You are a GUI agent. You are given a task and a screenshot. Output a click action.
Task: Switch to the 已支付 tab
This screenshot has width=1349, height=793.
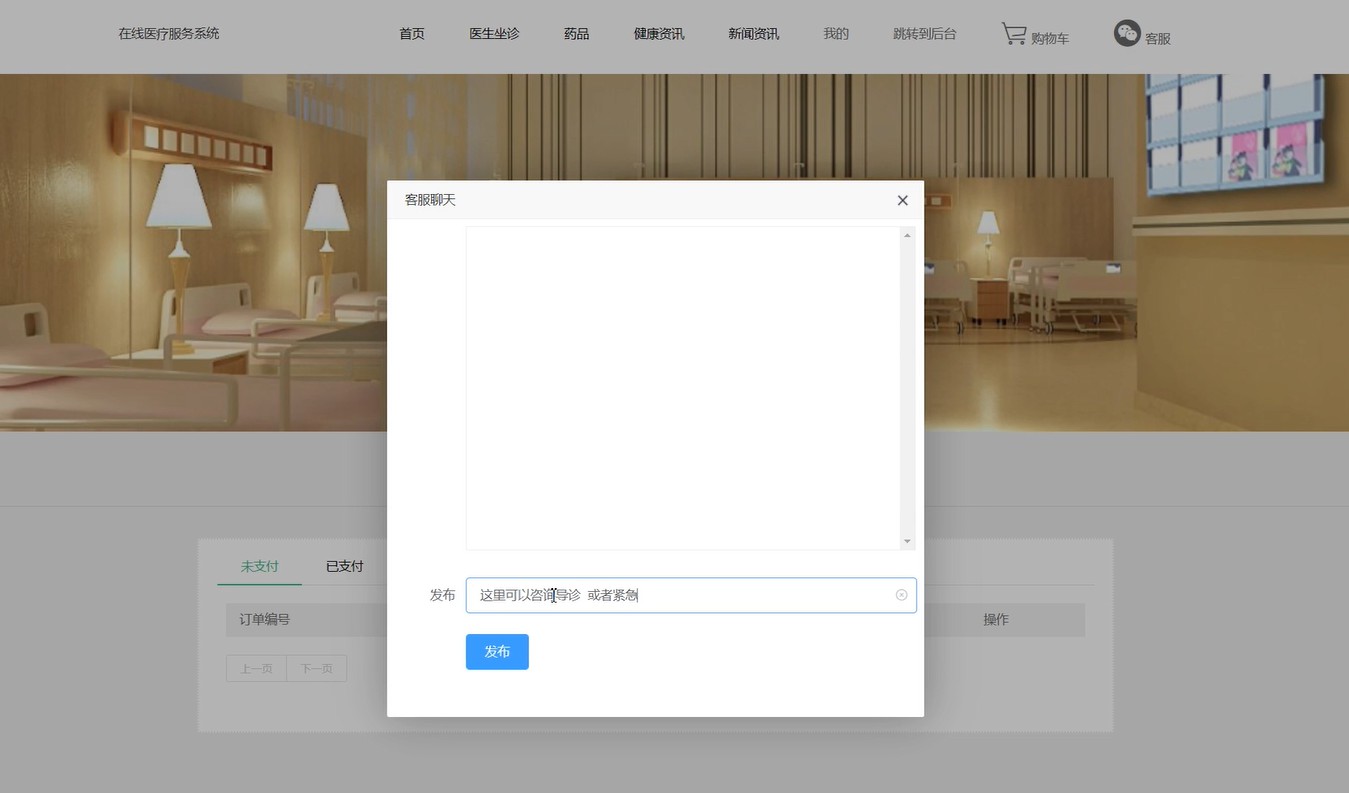344,566
